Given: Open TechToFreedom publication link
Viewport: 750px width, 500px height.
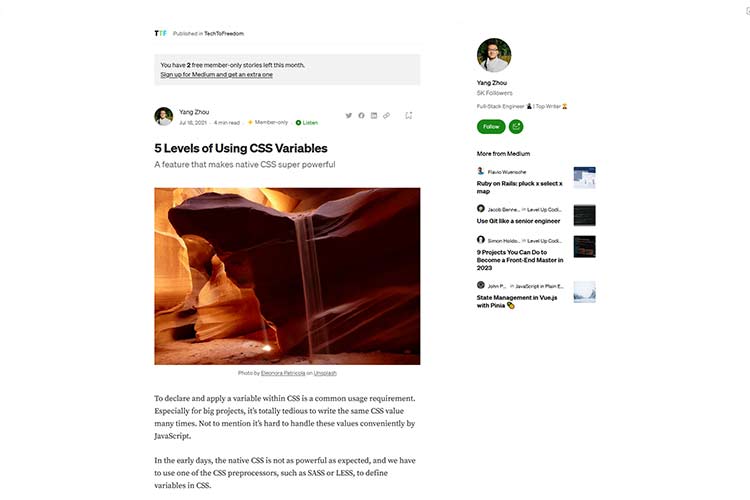Looking at the screenshot, I should pos(224,33).
